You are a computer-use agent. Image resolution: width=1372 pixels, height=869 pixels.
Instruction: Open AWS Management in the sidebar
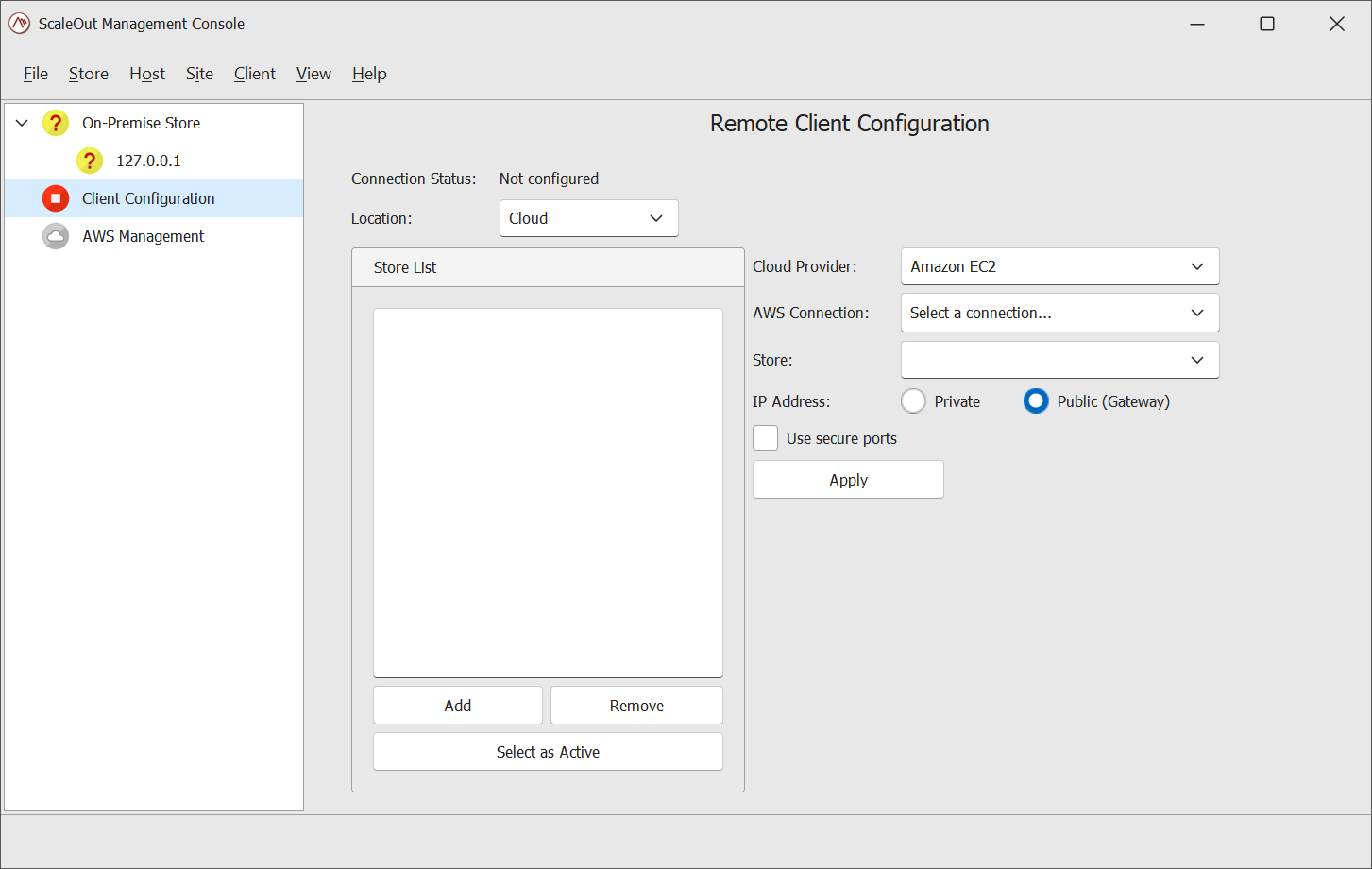coord(154,236)
